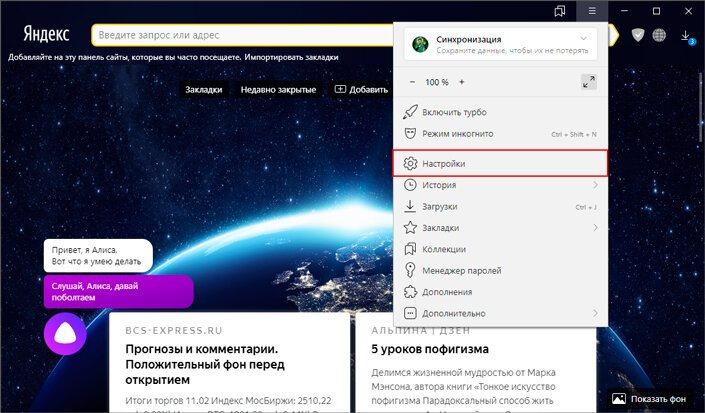Expand the Синхронизация dropdown chevron
This screenshot has width=705, height=413.
pos(583,39)
